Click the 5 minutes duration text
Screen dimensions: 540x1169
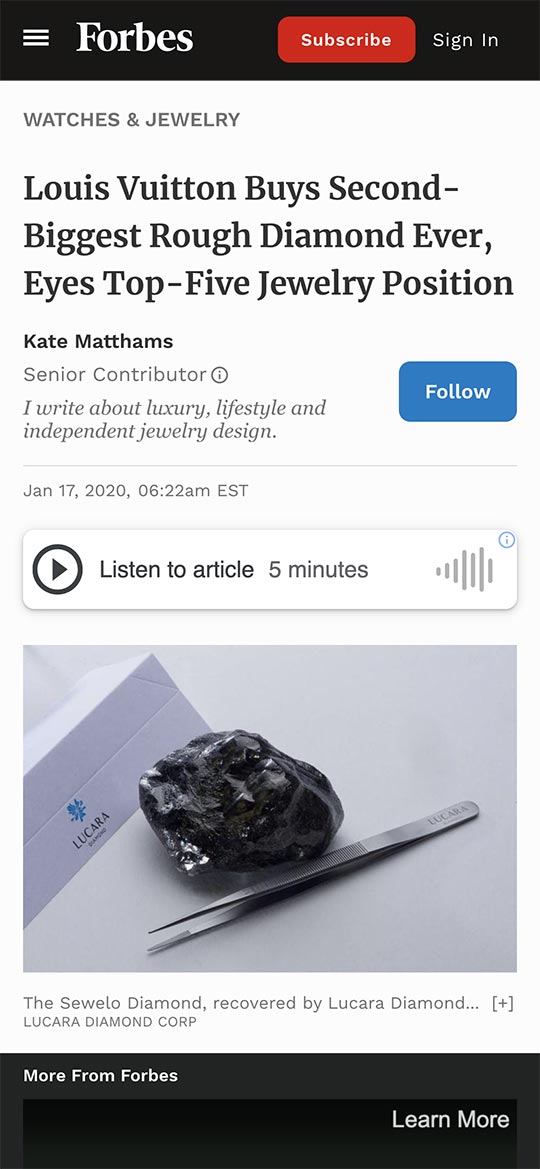pos(318,570)
